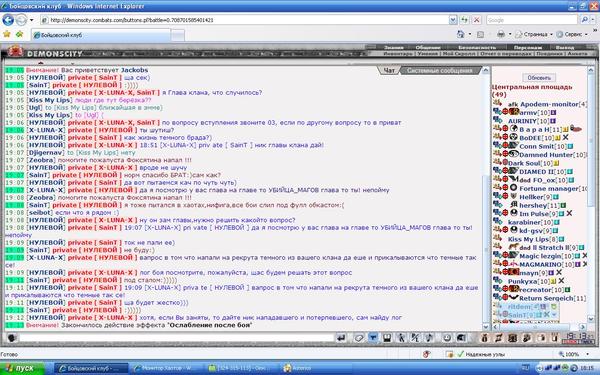
Task: Click the Обновить button
Action: click(539, 78)
